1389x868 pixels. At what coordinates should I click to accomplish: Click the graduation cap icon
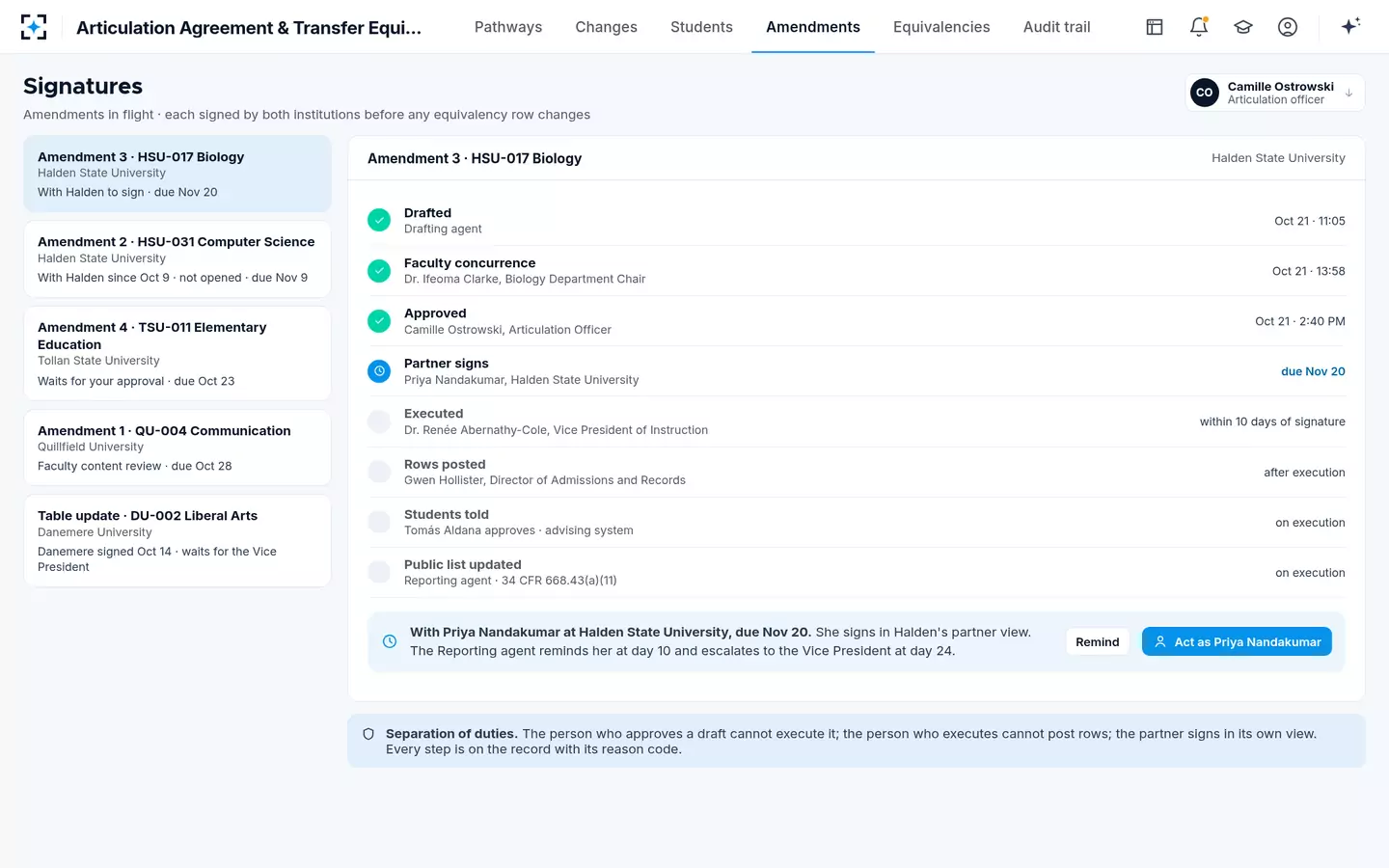tap(1243, 27)
